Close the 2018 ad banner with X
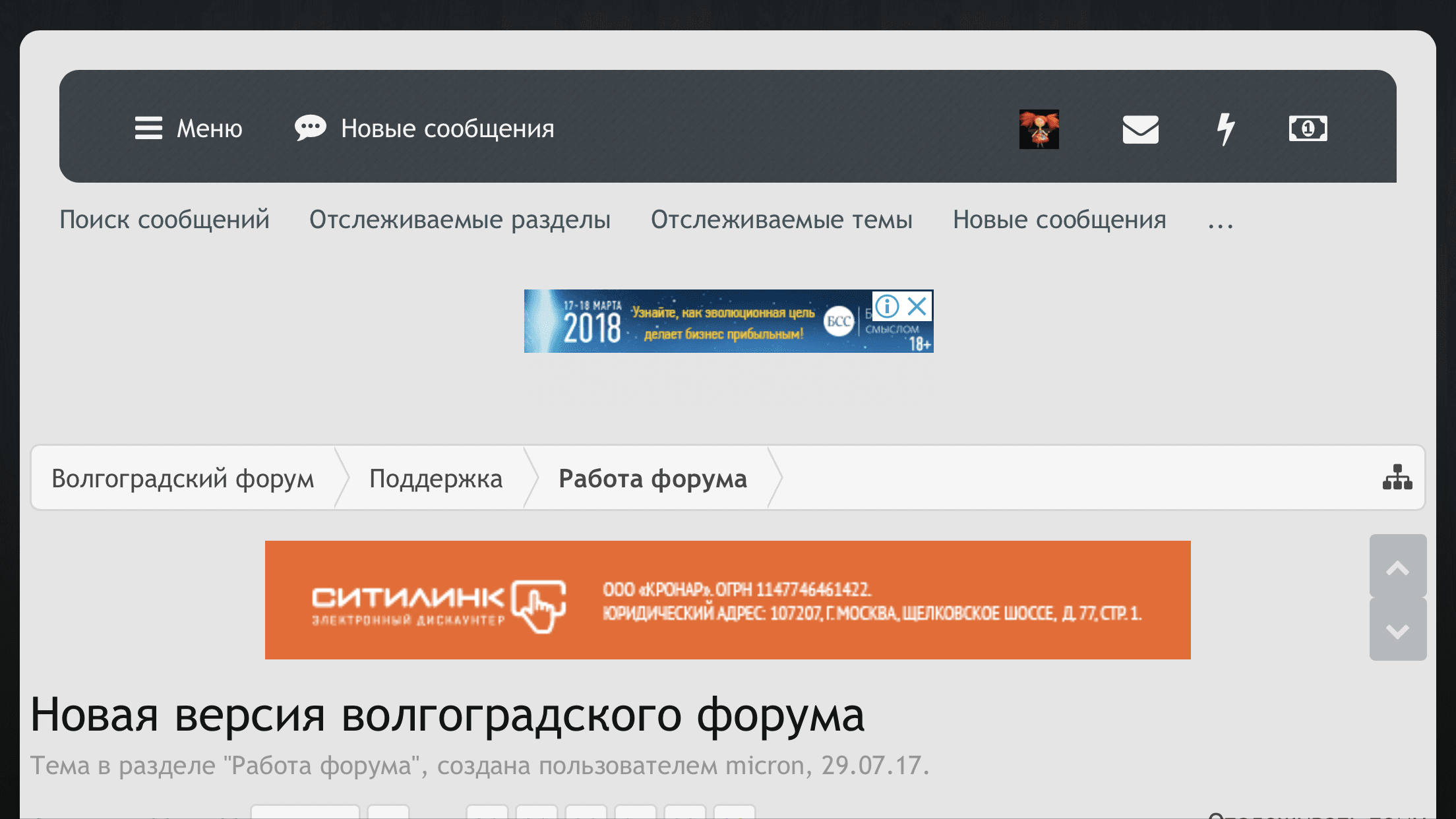The image size is (1456, 819). 917,306
